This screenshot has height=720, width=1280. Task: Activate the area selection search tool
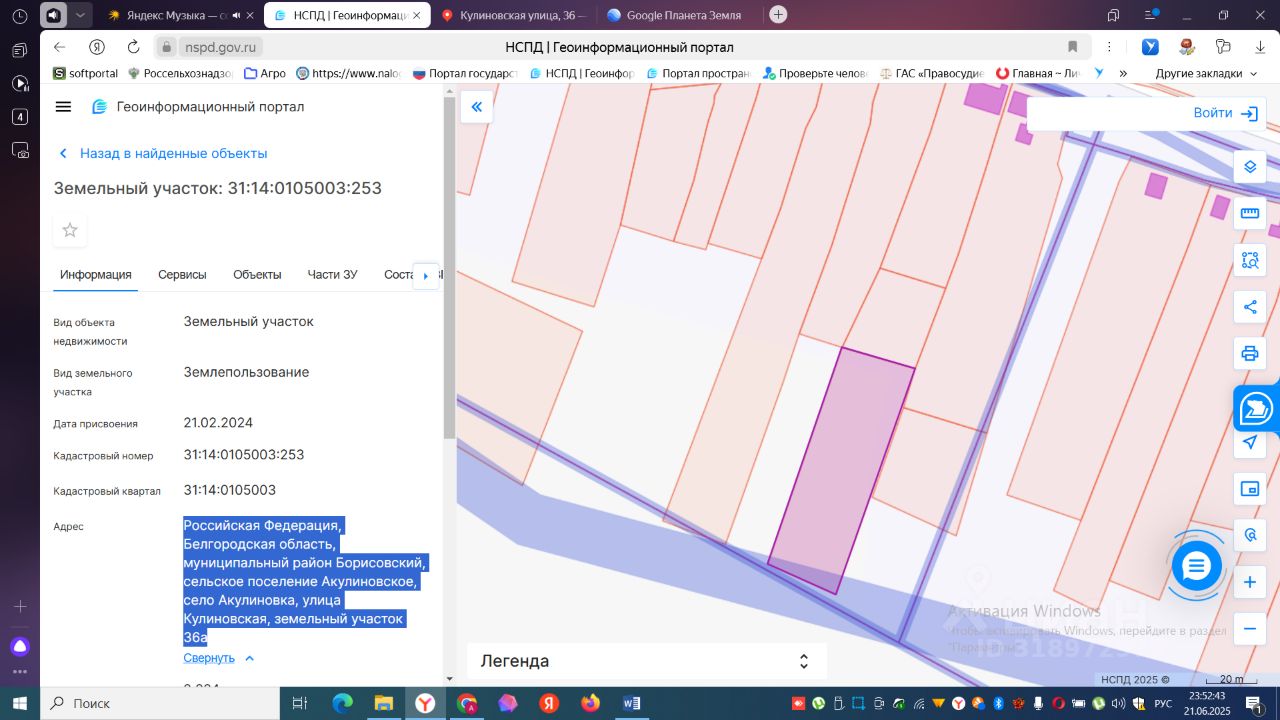(1249, 260)
